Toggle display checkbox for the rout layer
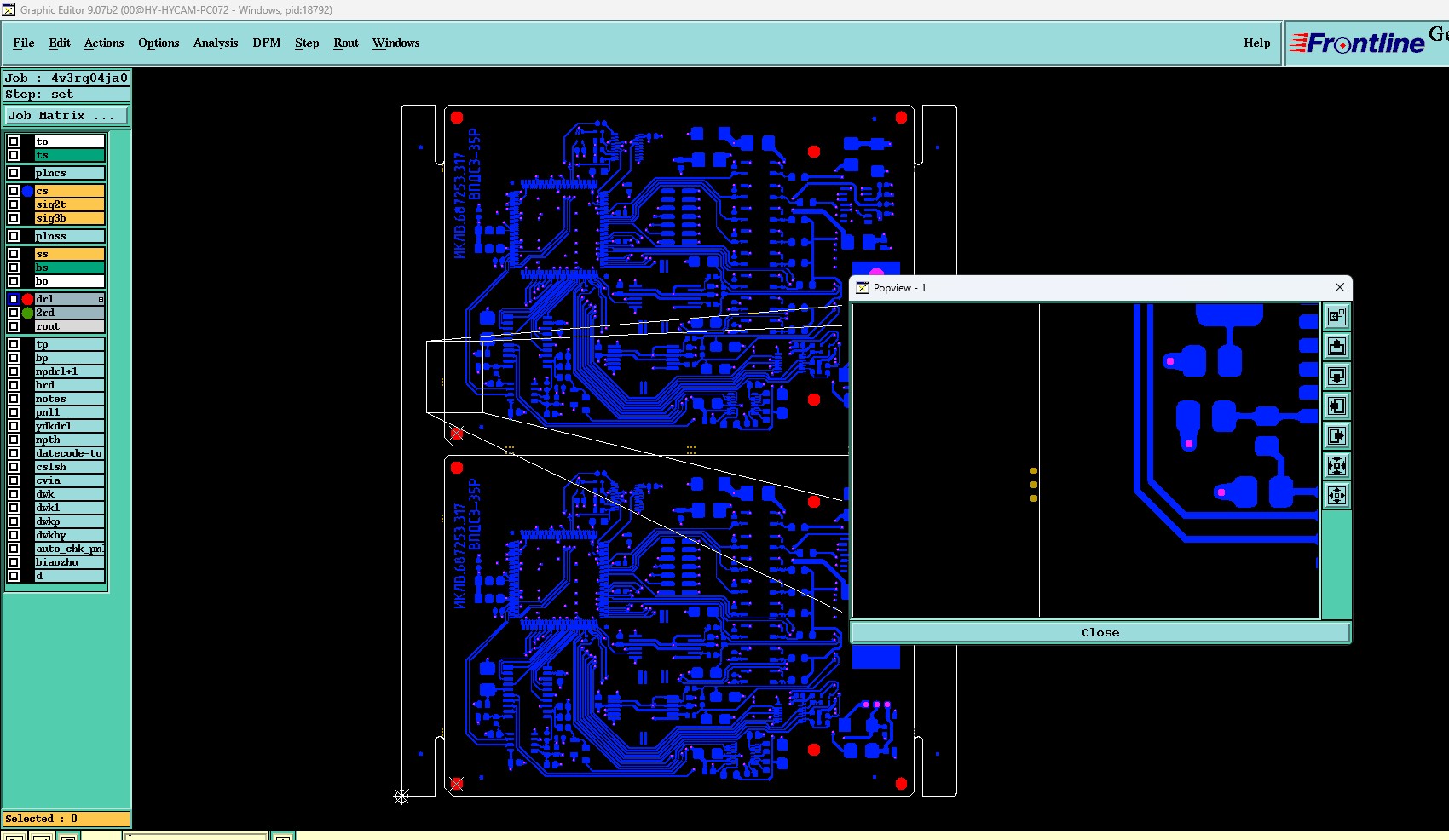Image resolution: width=1449 pixels, height=840 pixels. pyautogui.click(x=14, y=326)
